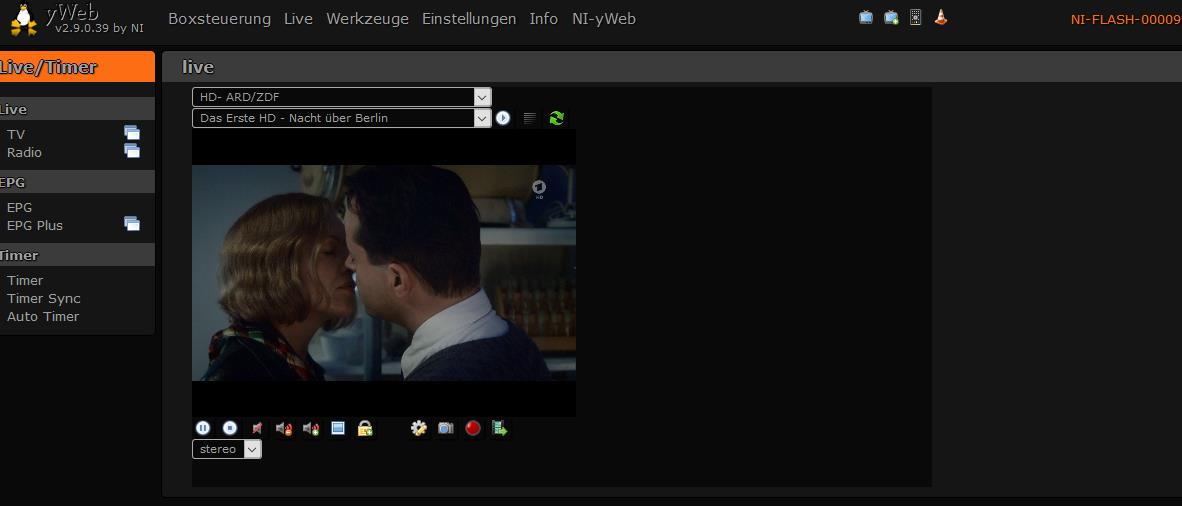Take a snapshot with the camera icon
1182x506 pixels.
tap(446, 428)
